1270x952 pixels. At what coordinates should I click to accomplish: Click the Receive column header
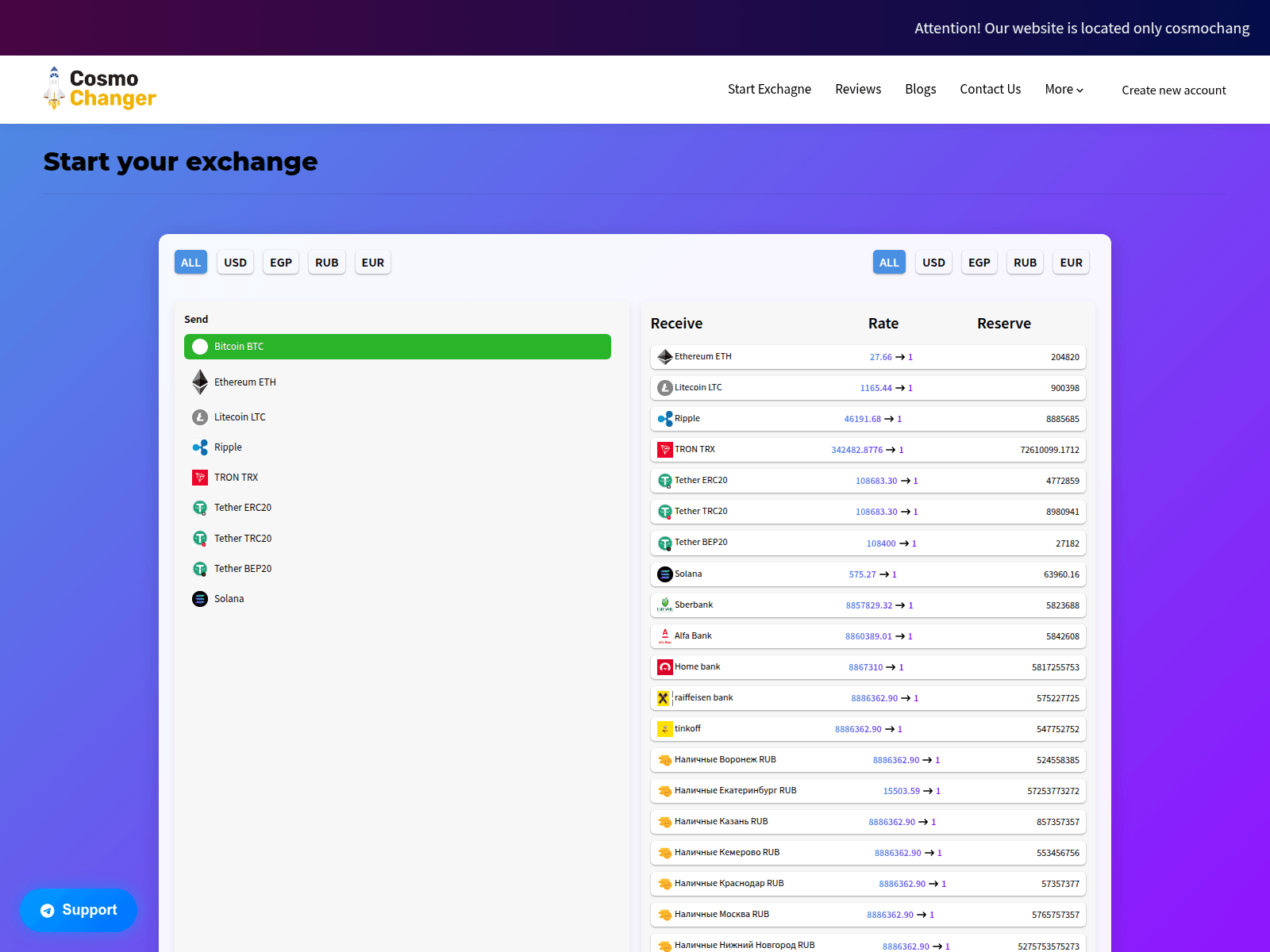click(x=676, y=324)
